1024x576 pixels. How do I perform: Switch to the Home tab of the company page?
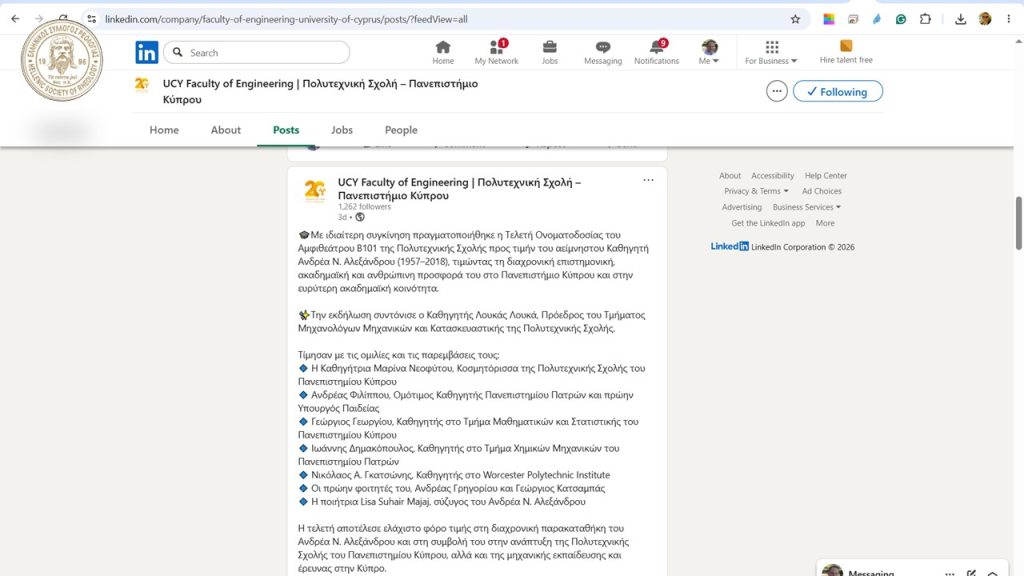click(164, 130)
